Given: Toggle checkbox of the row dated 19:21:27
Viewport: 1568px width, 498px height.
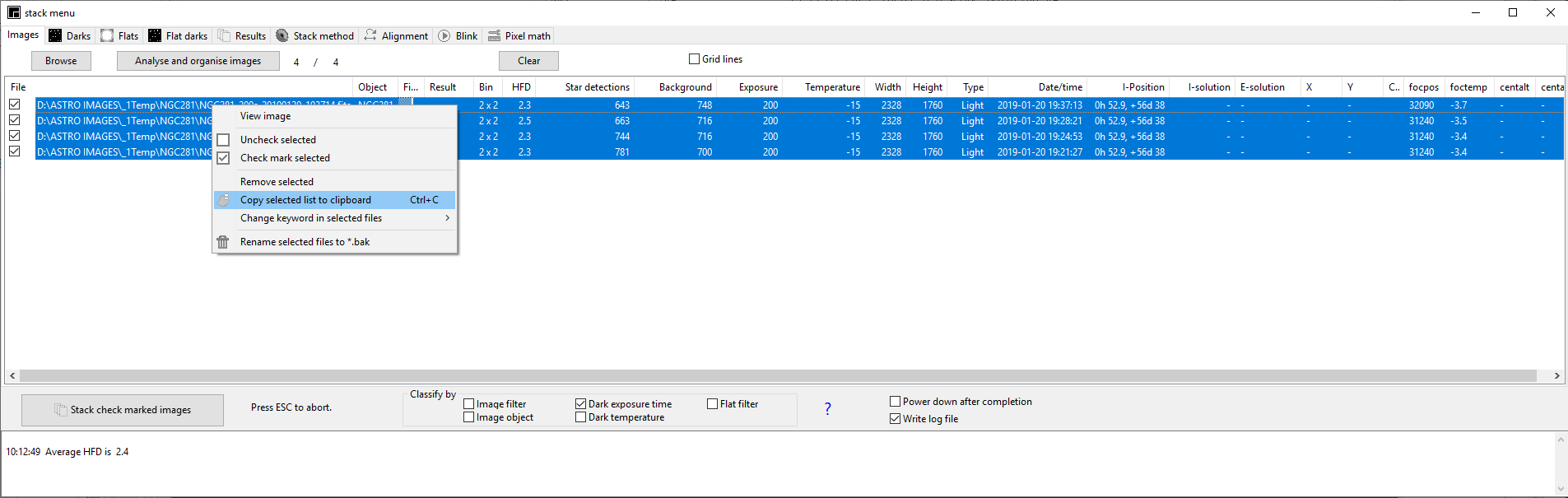Looking at the screenshot, I should [15, 151].
